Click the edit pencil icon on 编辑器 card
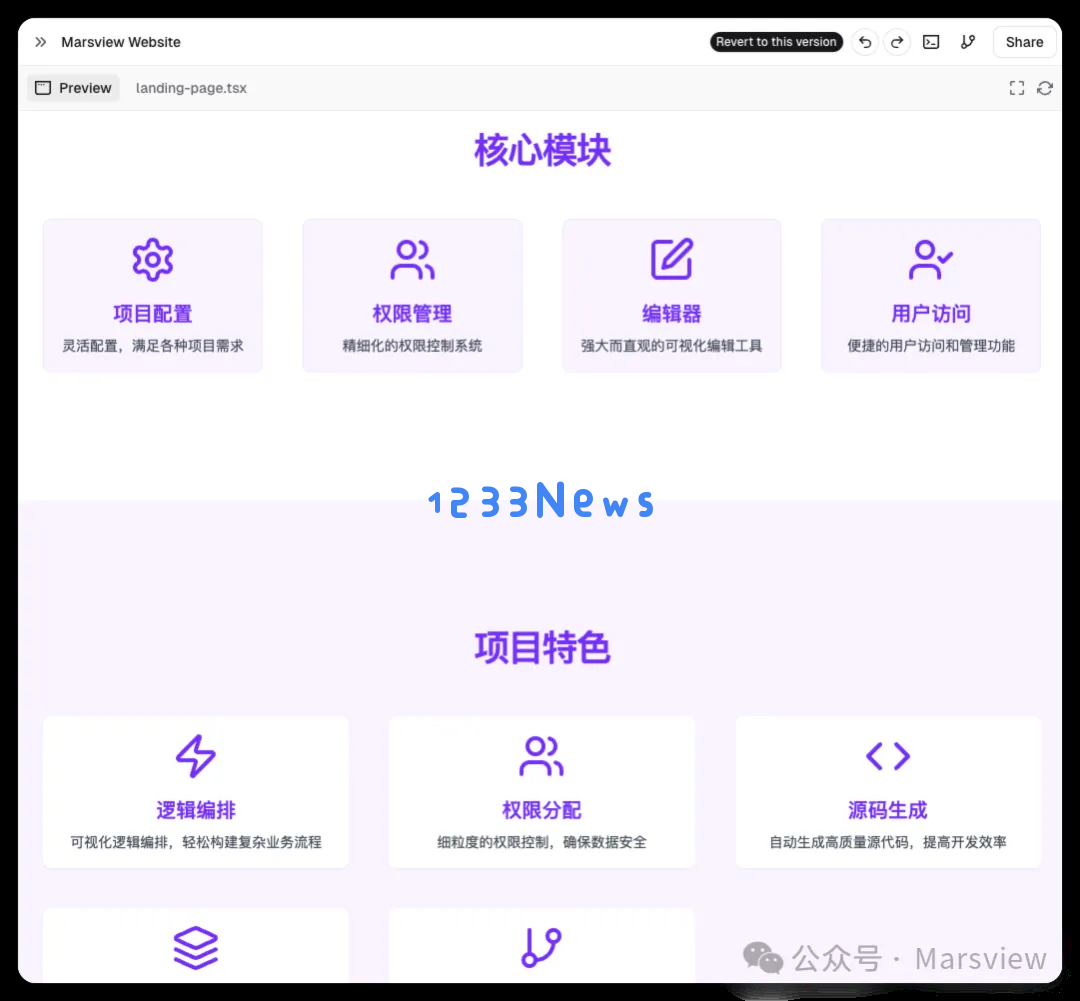 click(672, 259)
